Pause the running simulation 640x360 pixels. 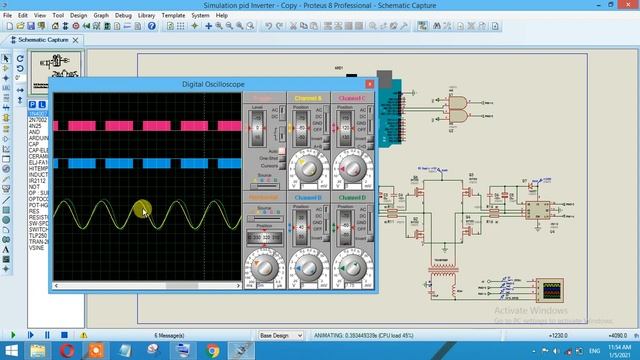(47, 335)
